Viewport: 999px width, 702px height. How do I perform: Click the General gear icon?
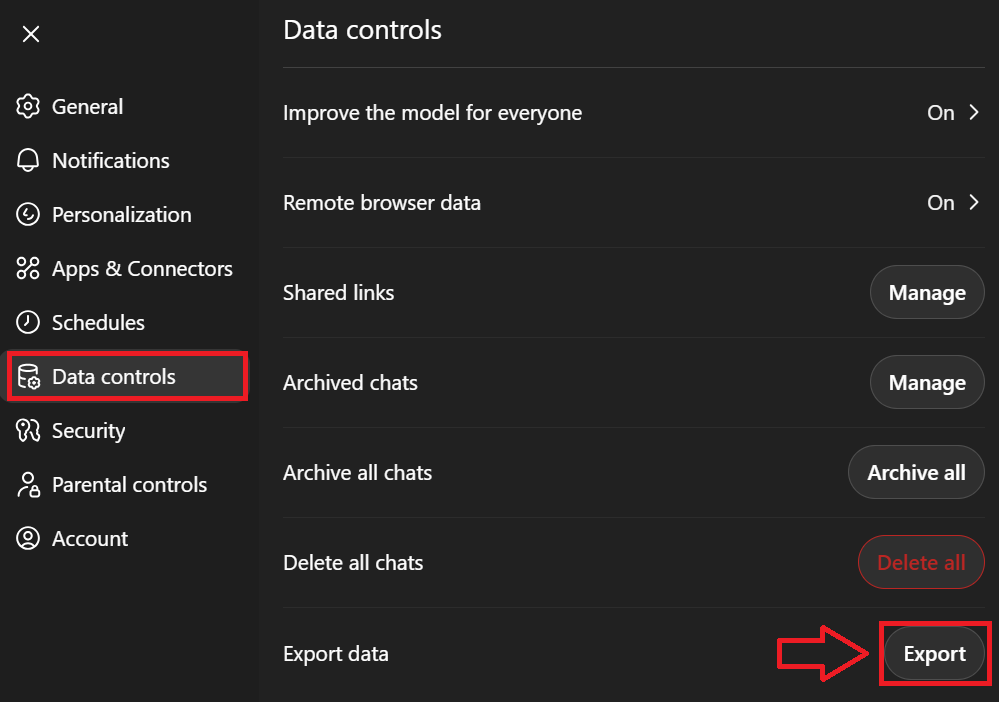click(x=29, y=106)
